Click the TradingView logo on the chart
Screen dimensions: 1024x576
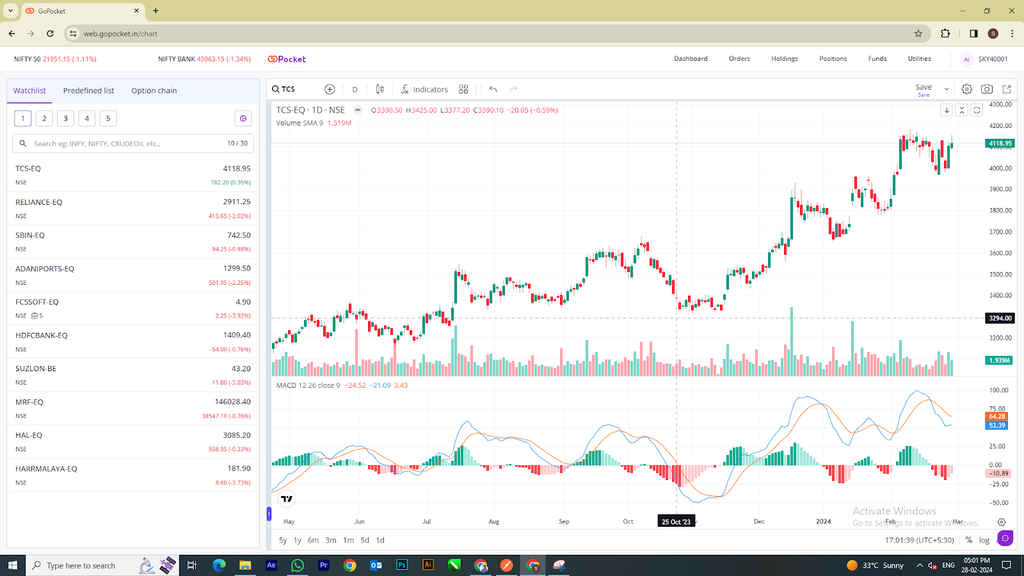pos(287,499)
